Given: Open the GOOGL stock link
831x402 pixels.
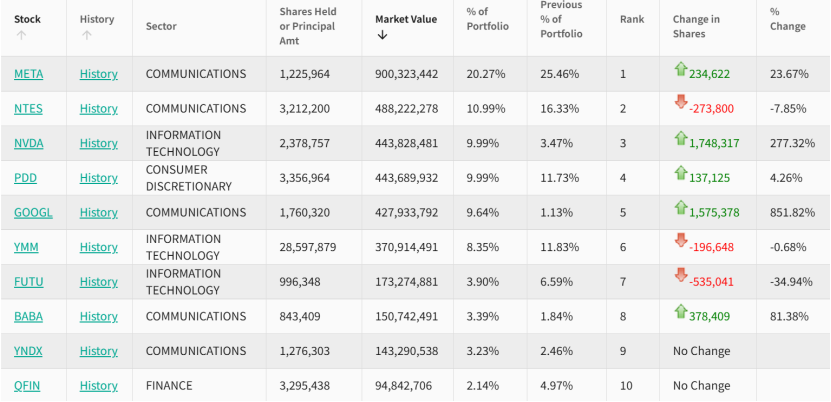Looking at the screenshot, I should (x=33, y=212).
